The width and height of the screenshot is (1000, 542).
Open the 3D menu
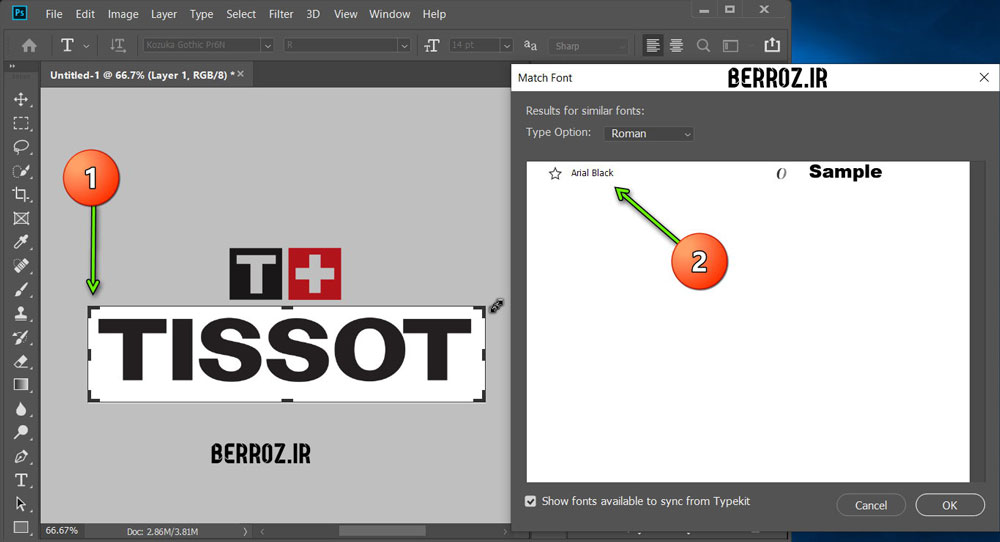[x=313, y=14]
